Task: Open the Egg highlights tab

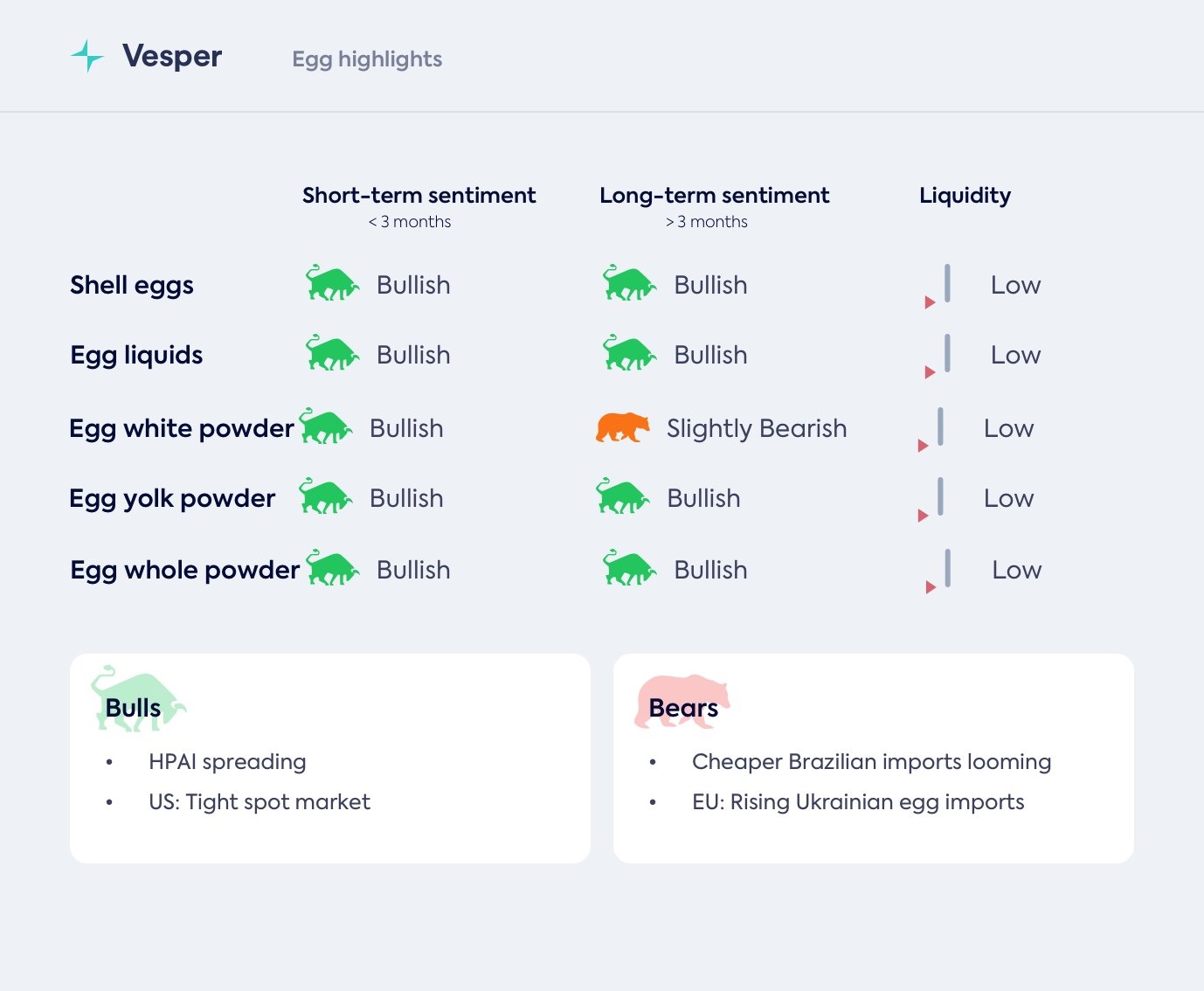Action: pyautogui.click(x=367, y=59)
